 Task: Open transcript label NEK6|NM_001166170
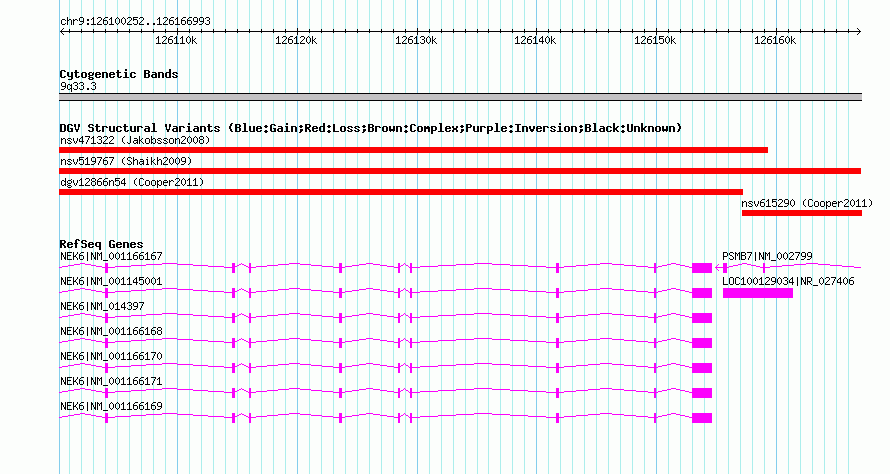(x=111, y=356)
